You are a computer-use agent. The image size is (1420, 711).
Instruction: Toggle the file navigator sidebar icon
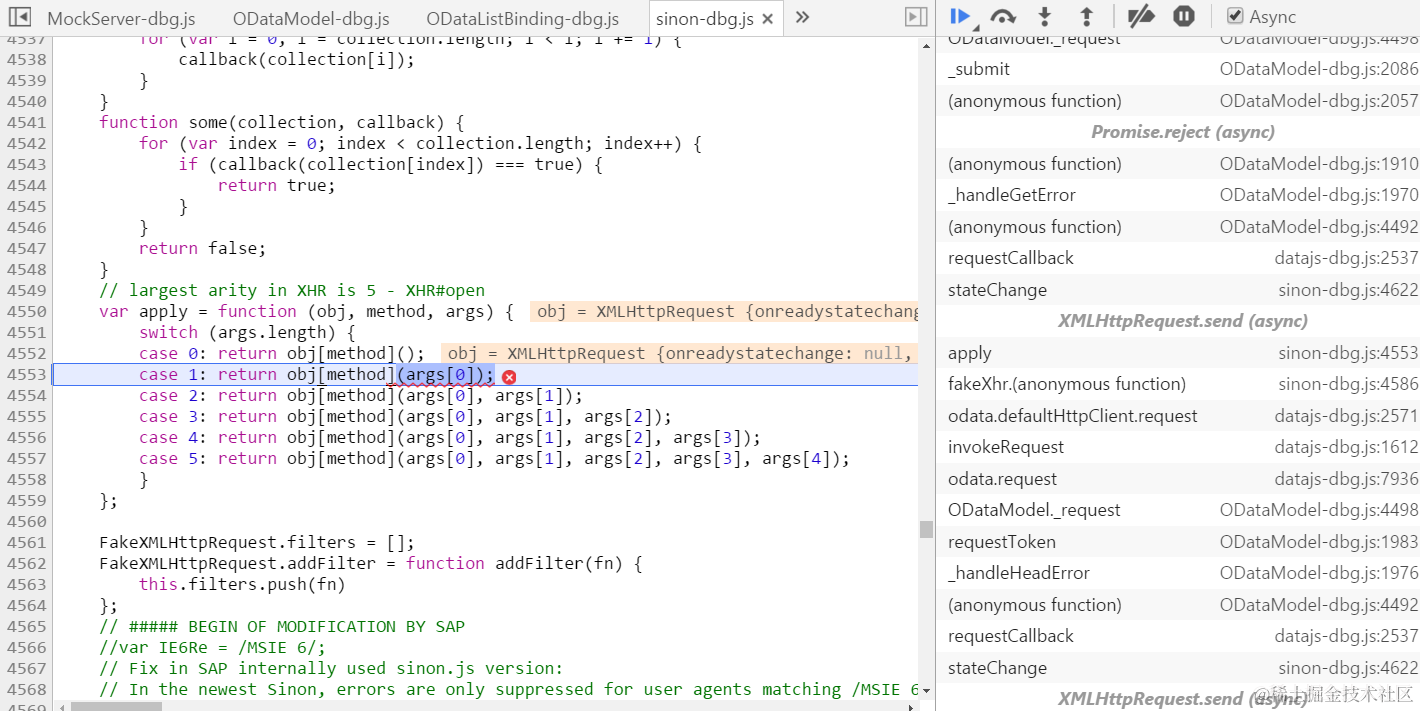click(x=20, y=17)
